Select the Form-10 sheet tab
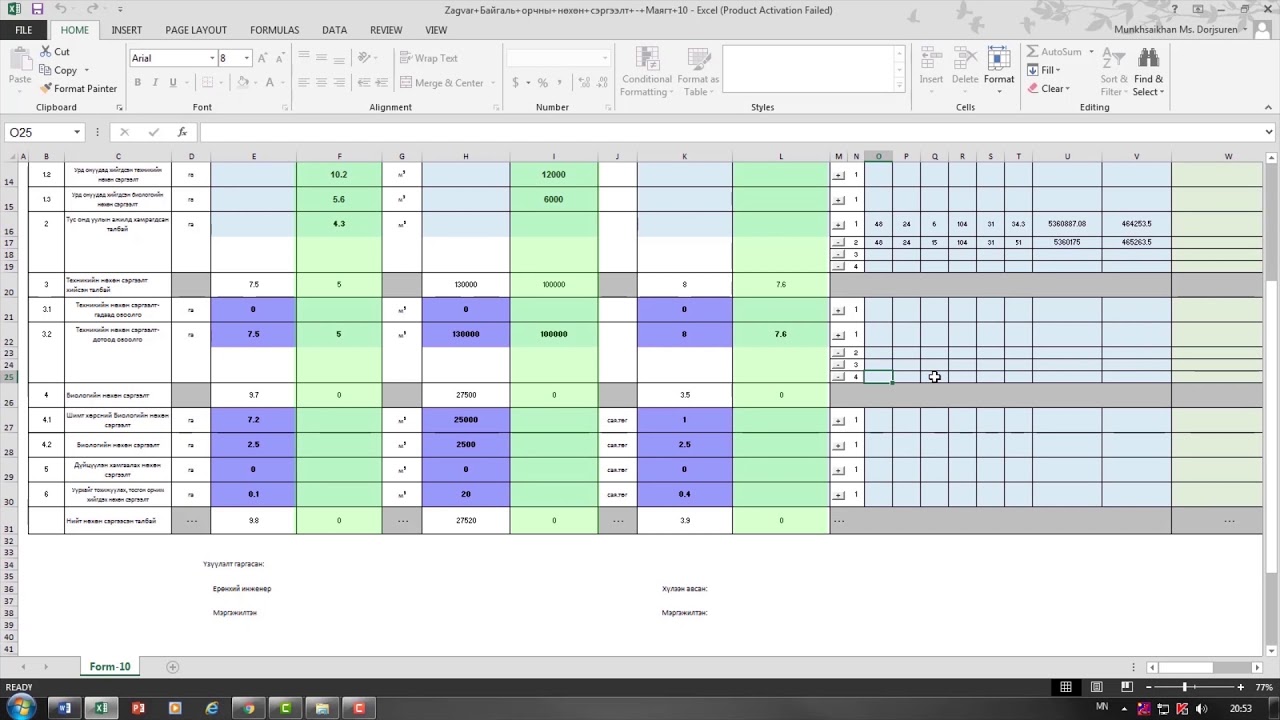The width and height of the screenshot is (1280, 720). pos(110,667)
